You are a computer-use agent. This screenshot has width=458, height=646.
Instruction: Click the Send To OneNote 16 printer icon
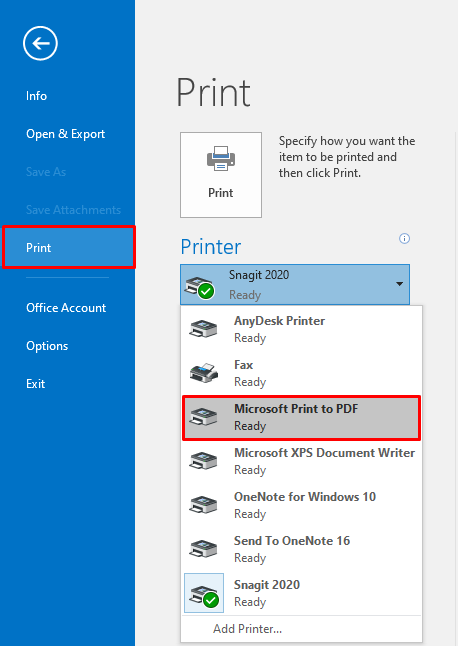pyautogui.click(x=203, y=549)
